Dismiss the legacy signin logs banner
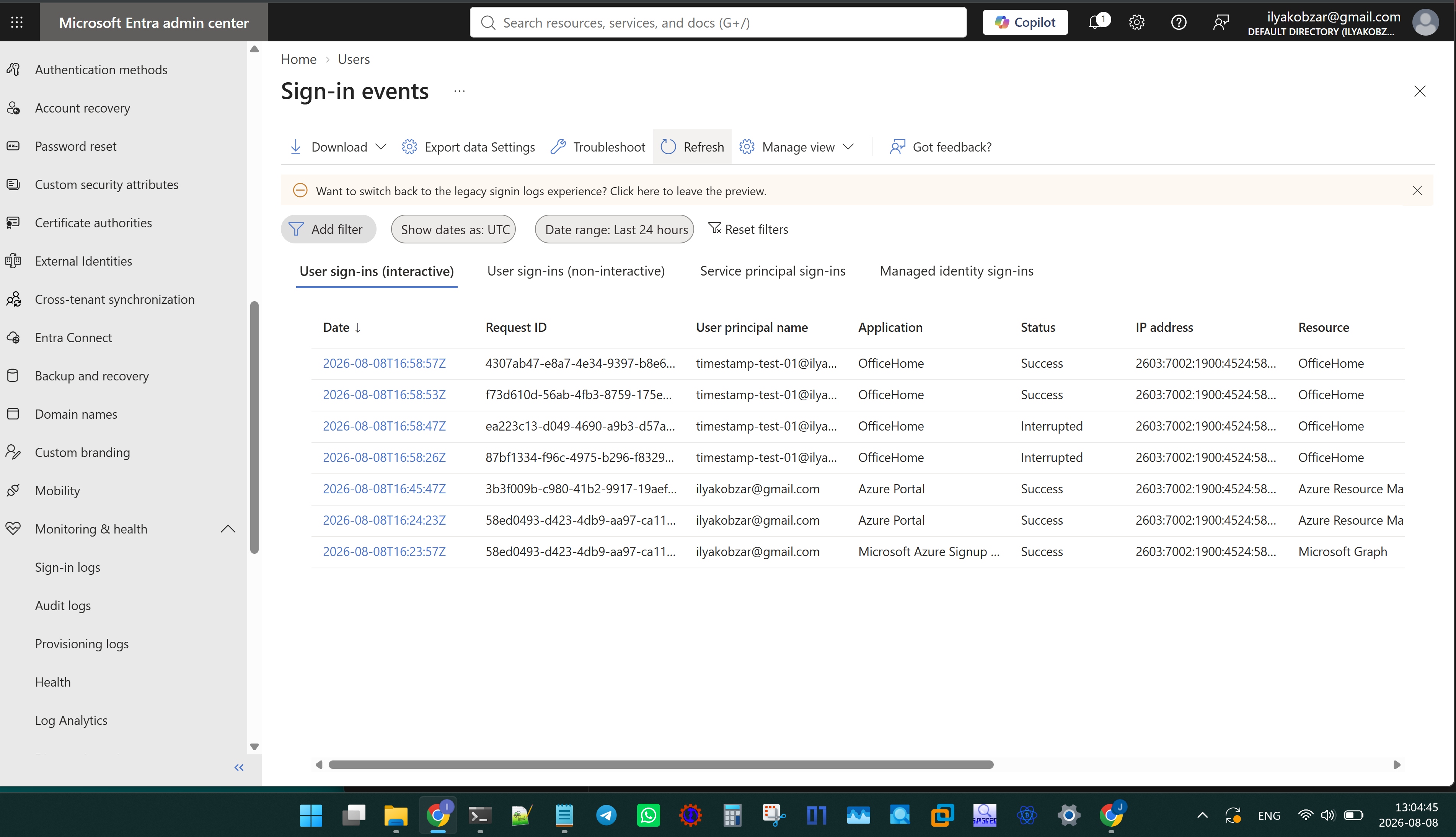The height and width of the screenshot is (837, 1456). pyautogui.click(x=1417, y=191)
